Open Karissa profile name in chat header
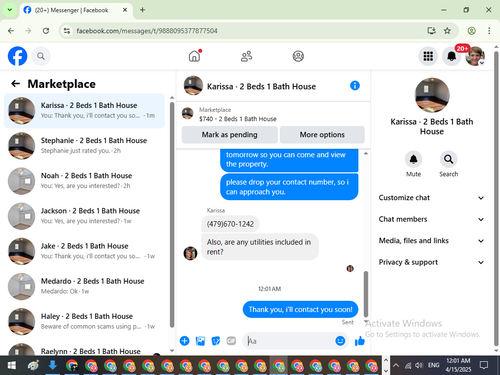 click(261, 87)
